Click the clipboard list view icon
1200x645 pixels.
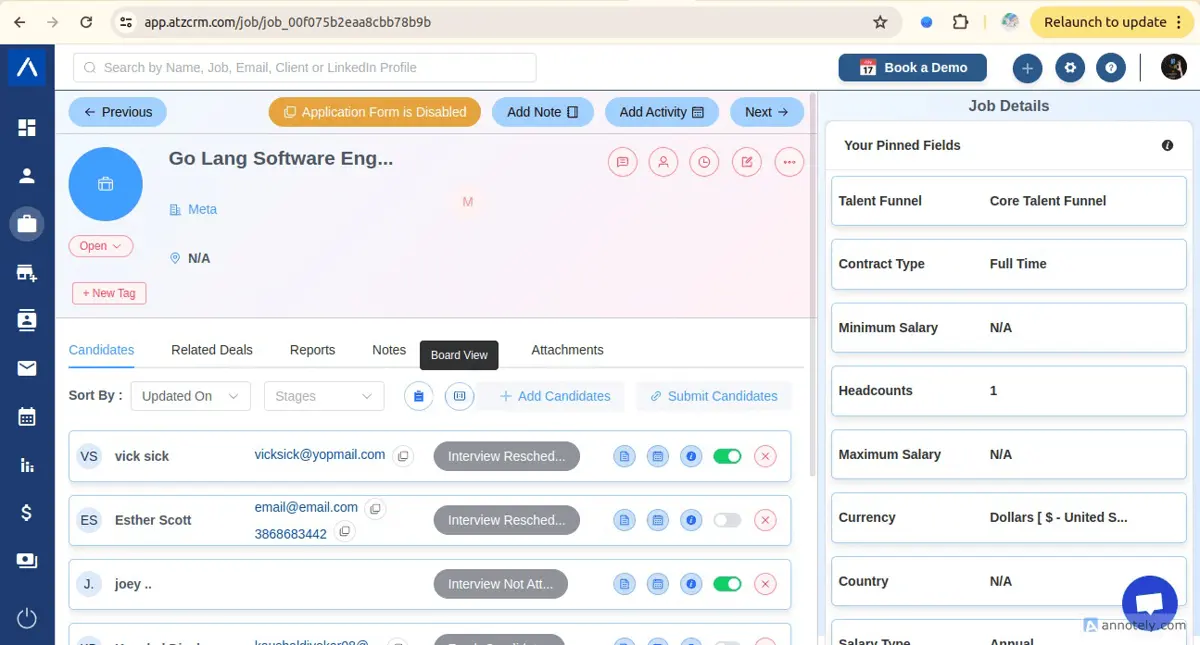click(419, 396)
